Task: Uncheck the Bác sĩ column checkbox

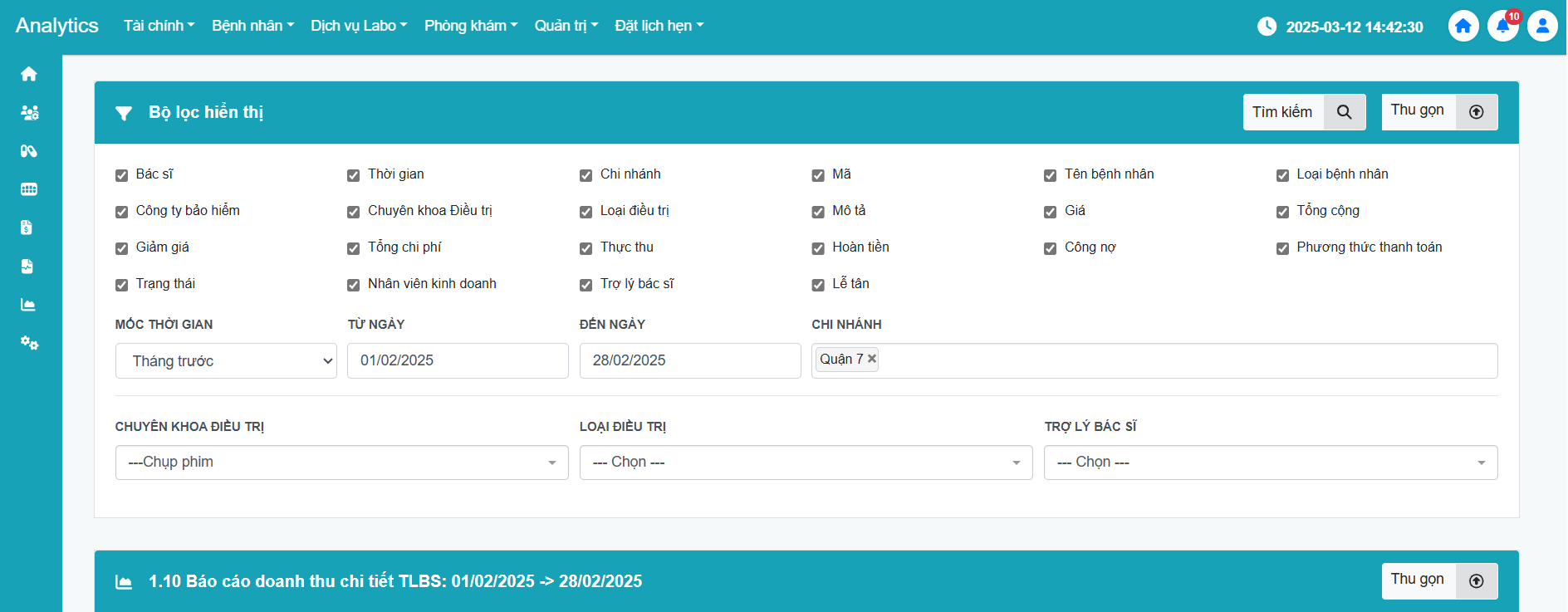Action: click(x=122, y=175)
